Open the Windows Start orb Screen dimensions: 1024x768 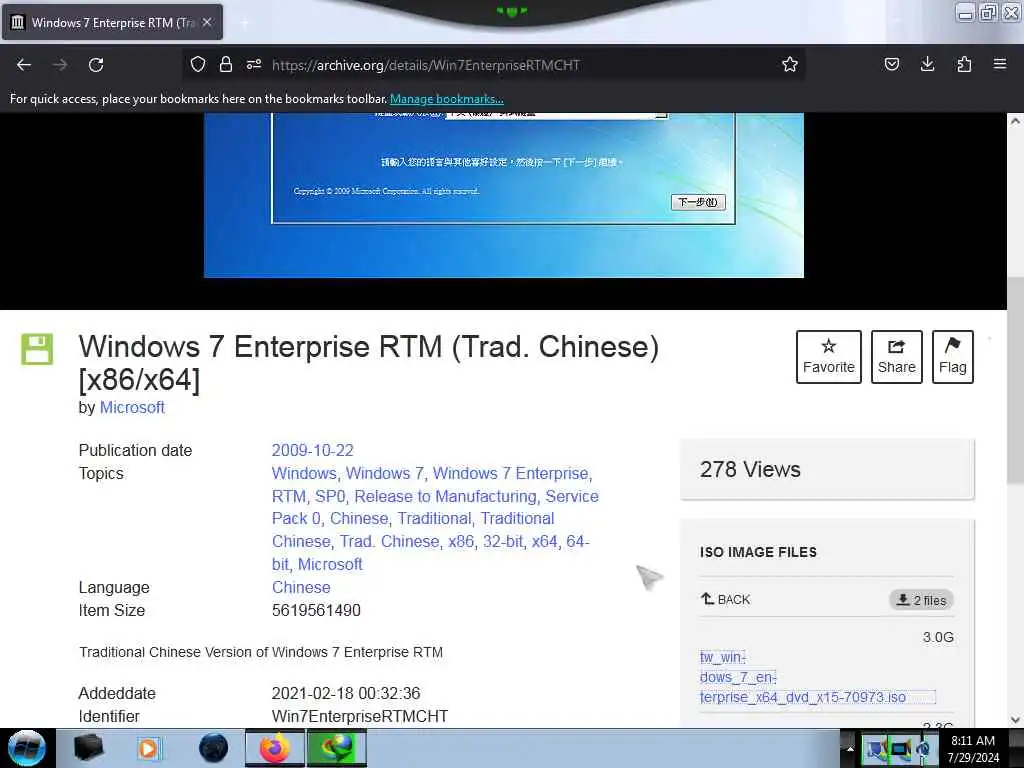pyautogui.click(x=27, y=748)
